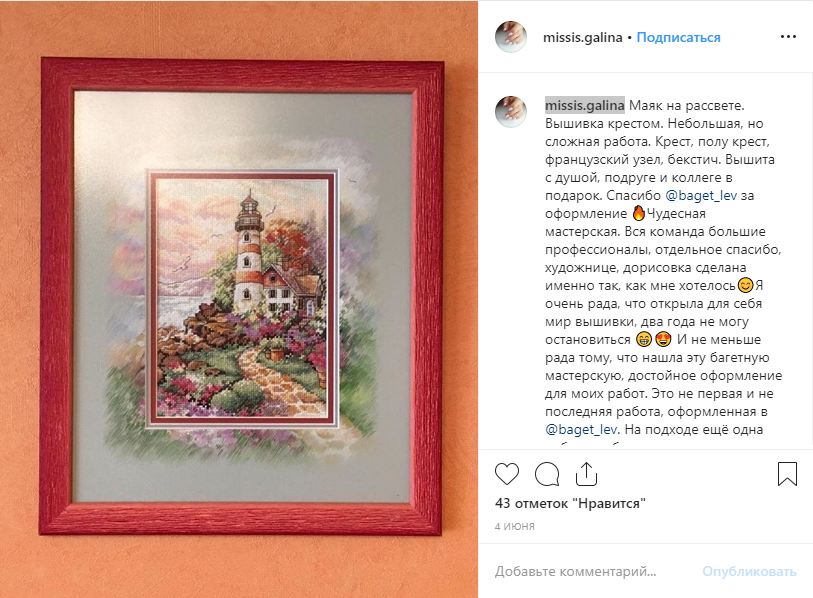This screenshot has height=598, width=813.
Task: Click the star-eyes emoji in the caption
Action: tap(663, 339)
